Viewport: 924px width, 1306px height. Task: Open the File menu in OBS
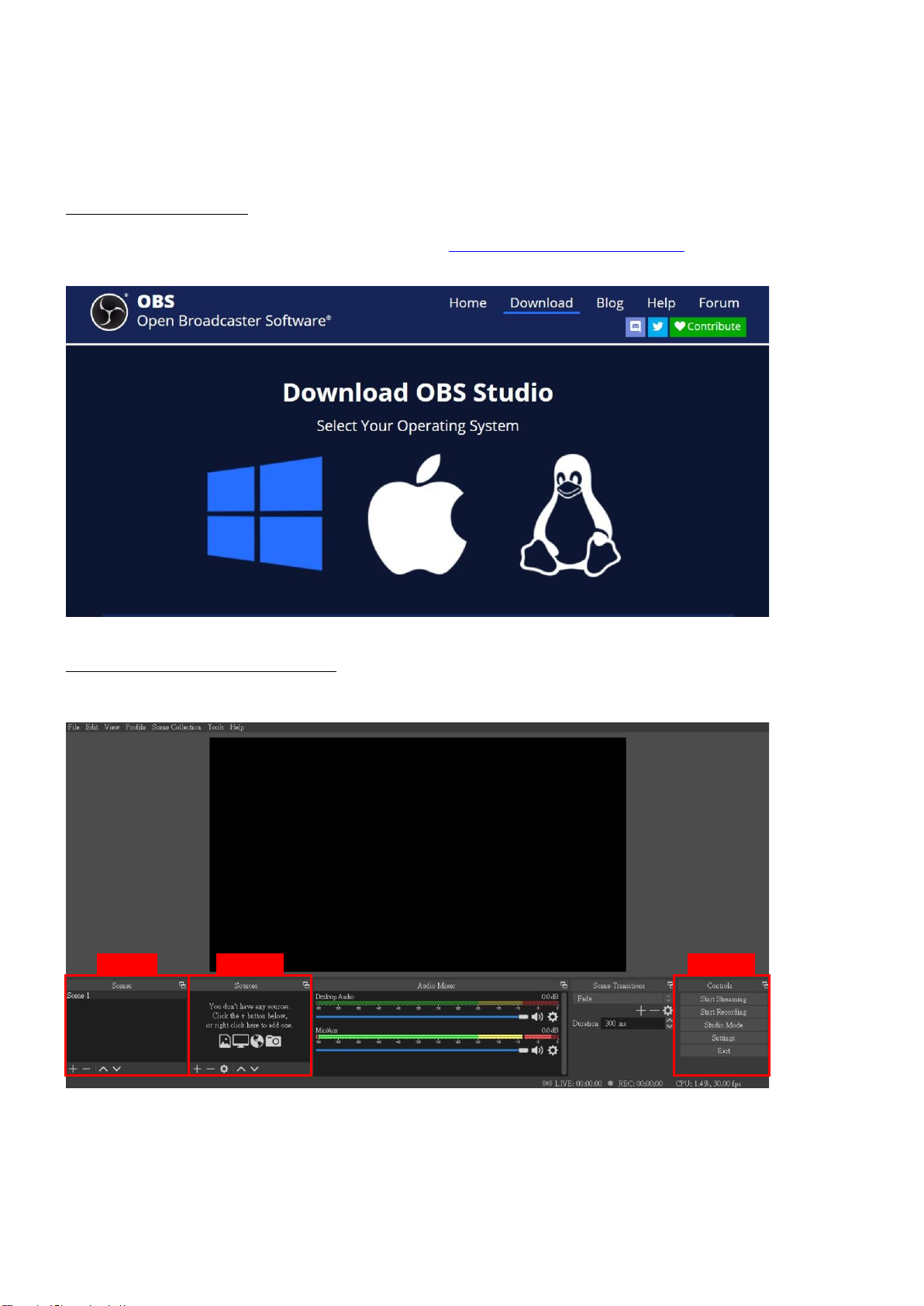pyautogui.click(x=74, y=728)
